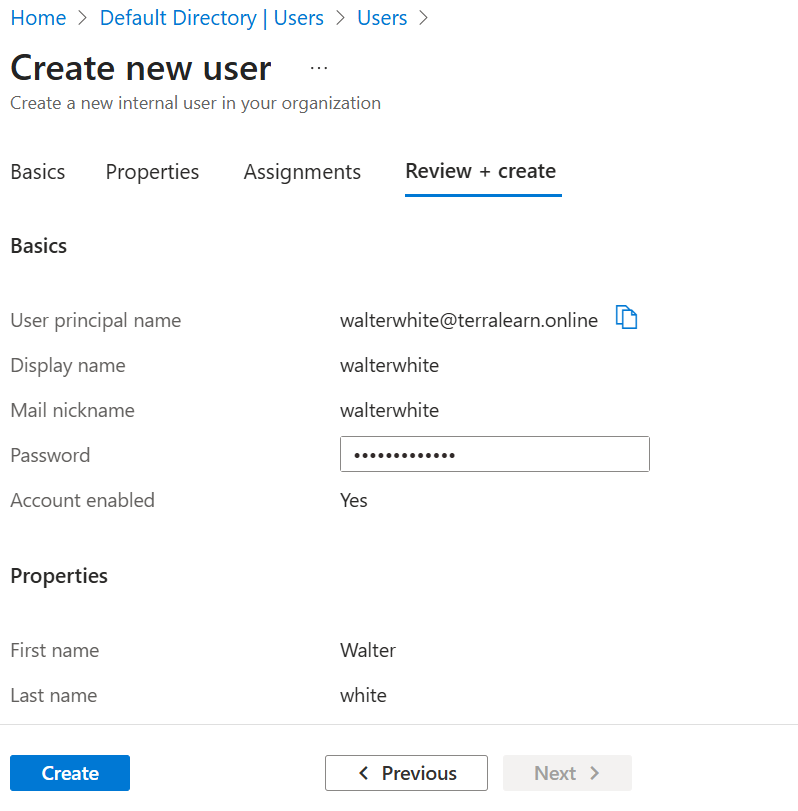Navigate to the Users breadcrumb link

click(382, 18)
